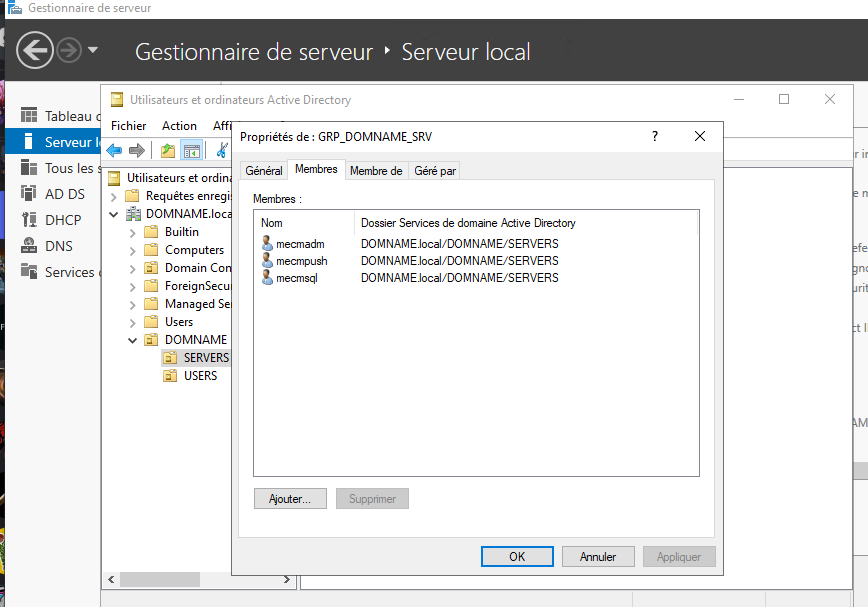Viewport: 868px width, 607px height.
Task: Select the mecmadm member user icon
Action: point(267,244)
